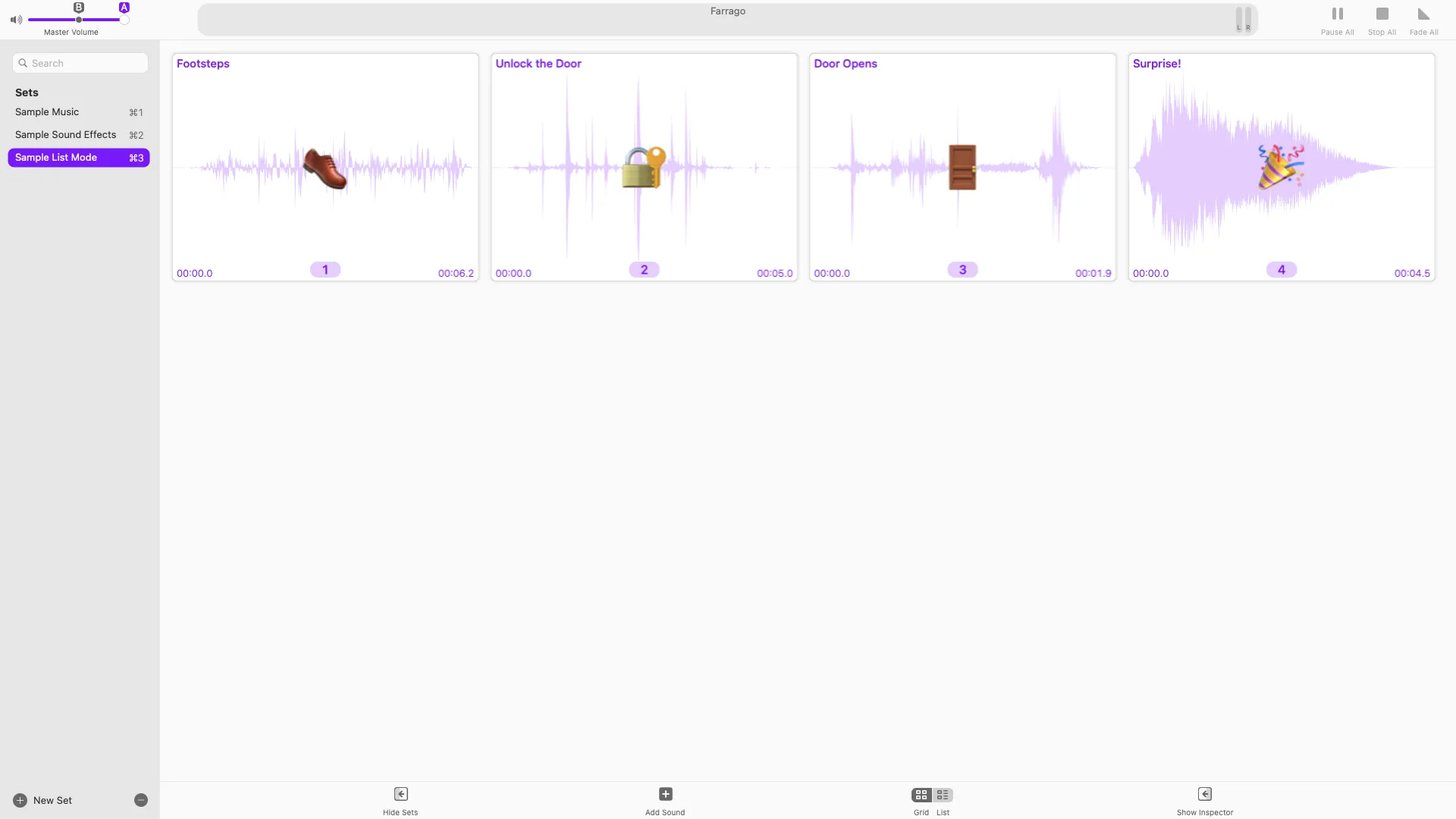Select volume preset A marker
Viewport: 1456px width, 819px height.
(124, 8)
